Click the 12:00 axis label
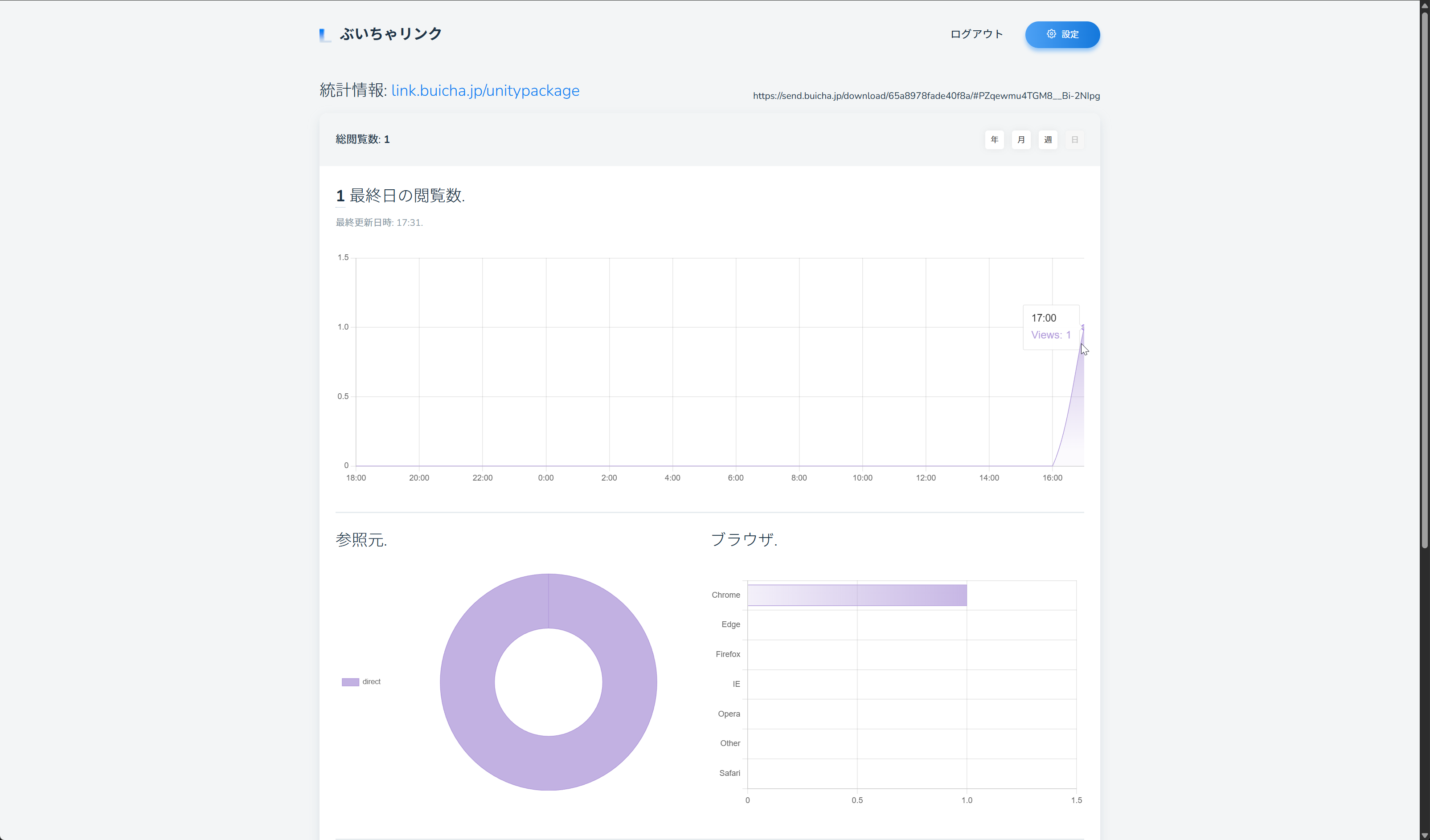Image resolution: width=1430 pixels, height=840 pixels. 926,478
